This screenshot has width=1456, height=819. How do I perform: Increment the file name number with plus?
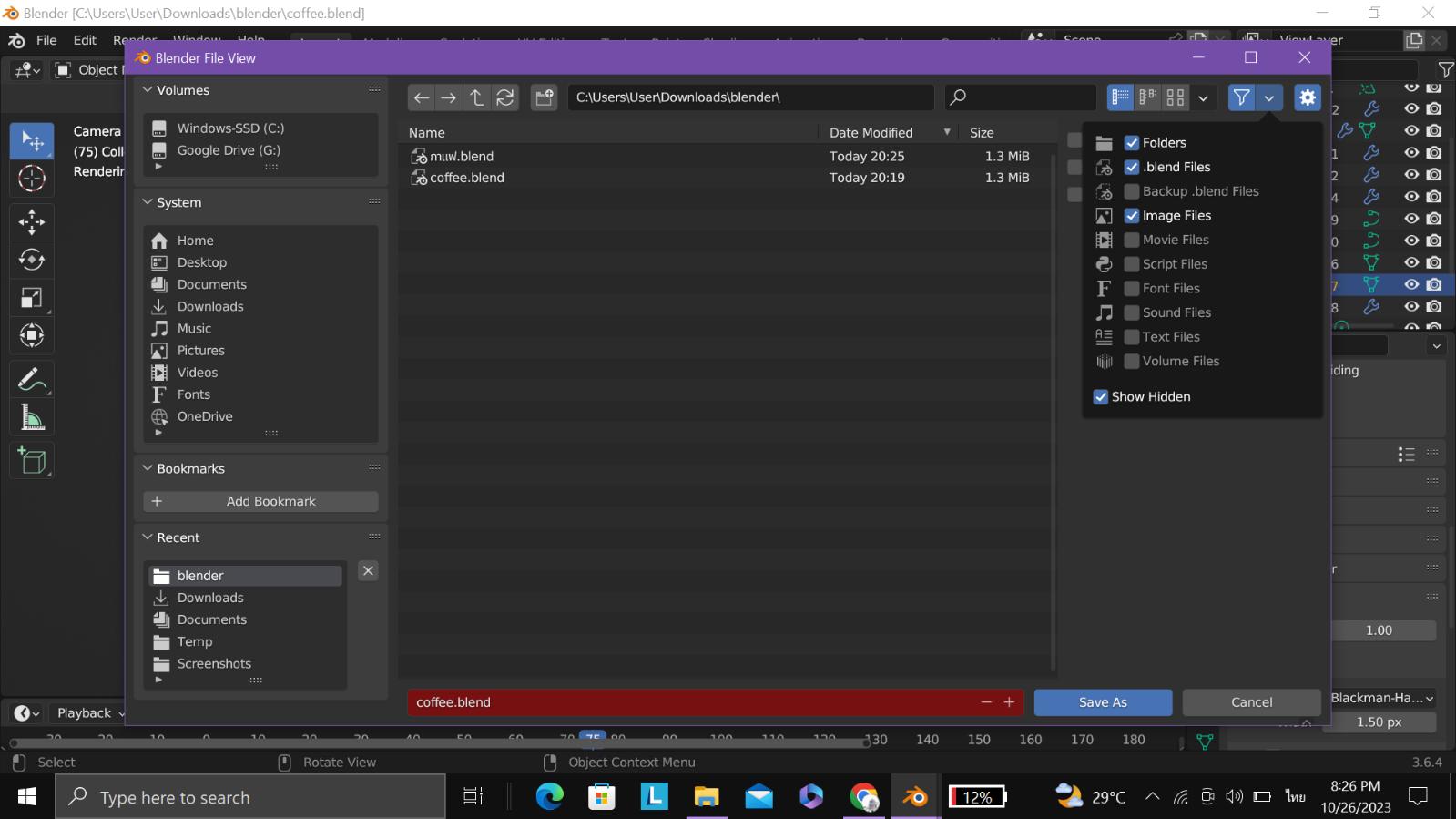1009,702
